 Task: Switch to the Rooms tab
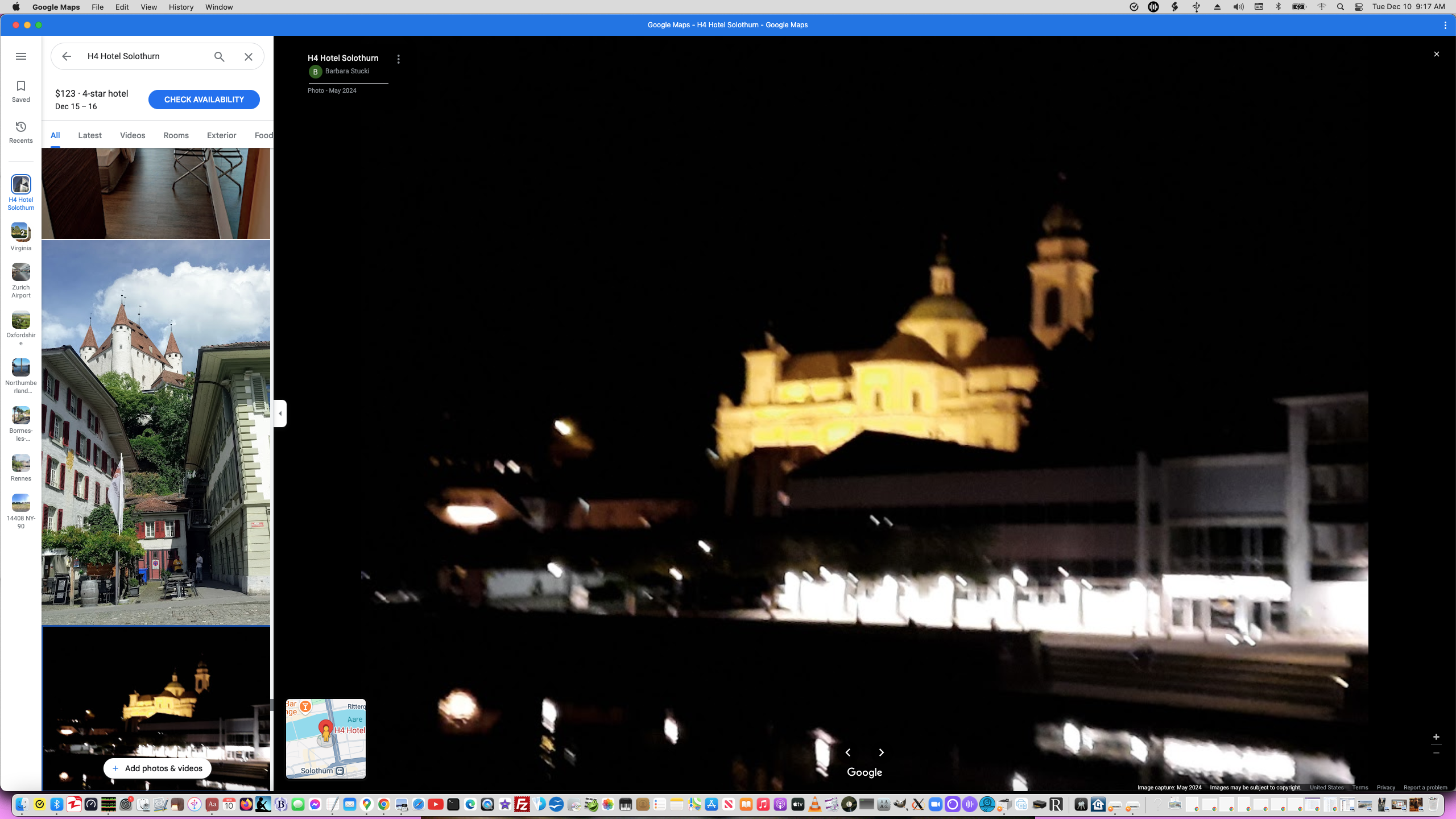point(176,135)
